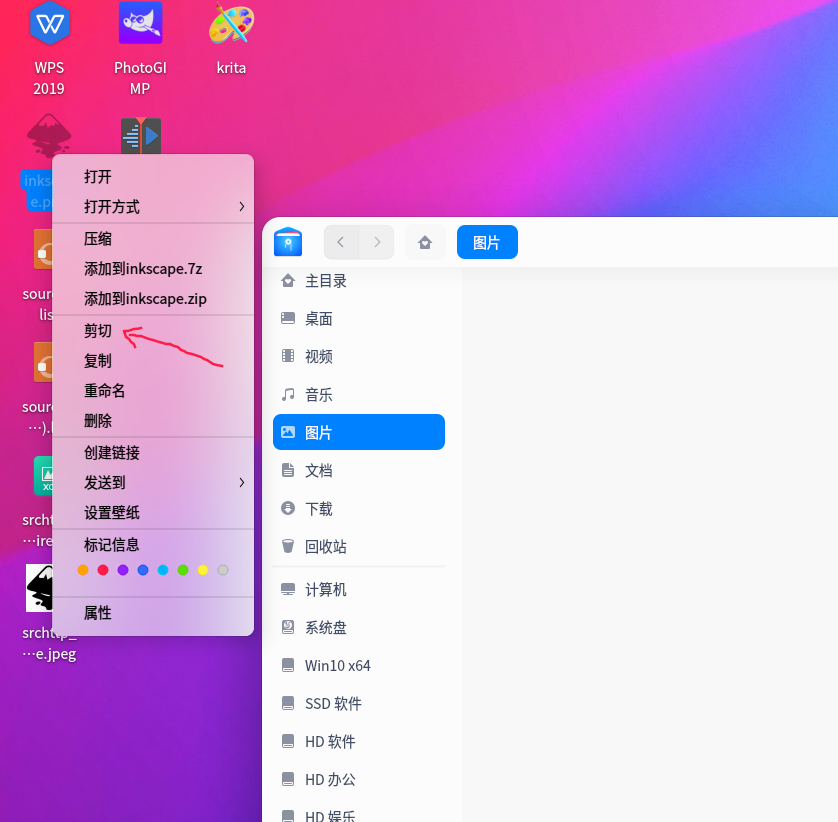Tag file with dark blue color dot

(143, 570)
